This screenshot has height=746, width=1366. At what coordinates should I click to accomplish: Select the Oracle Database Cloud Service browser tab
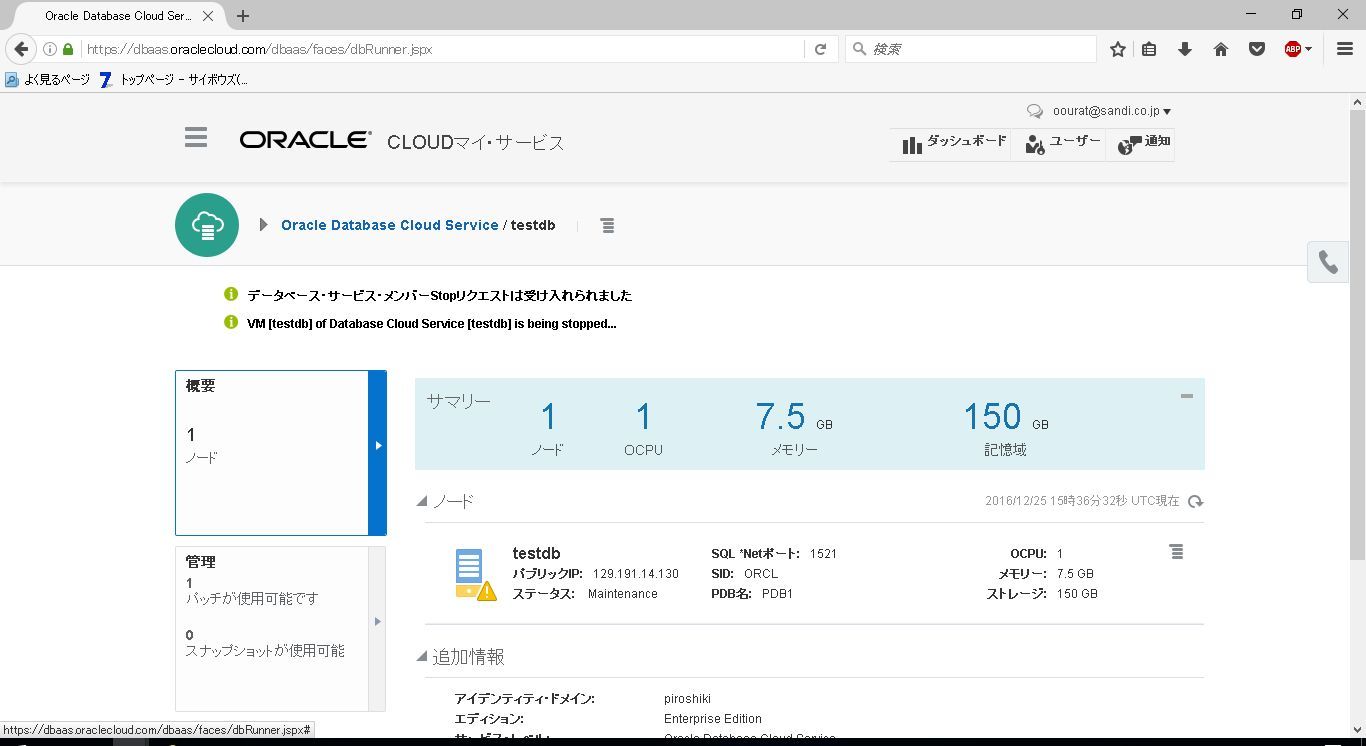(x=118, y=16)
